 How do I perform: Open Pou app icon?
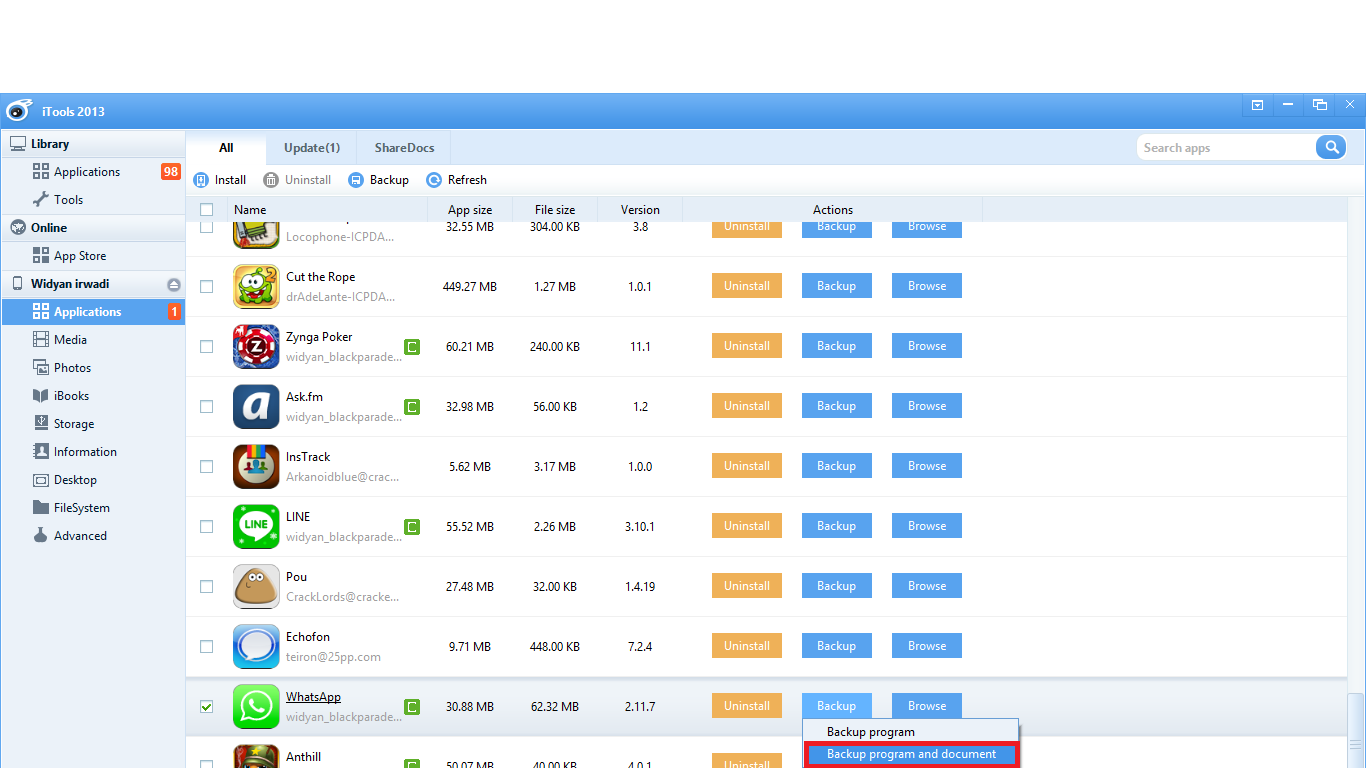256,586
